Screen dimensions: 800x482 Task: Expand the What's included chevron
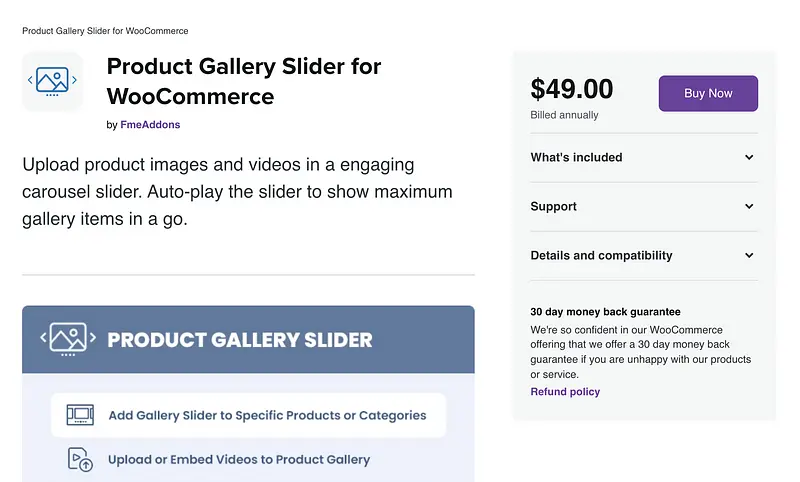click(x=749, y=158)
